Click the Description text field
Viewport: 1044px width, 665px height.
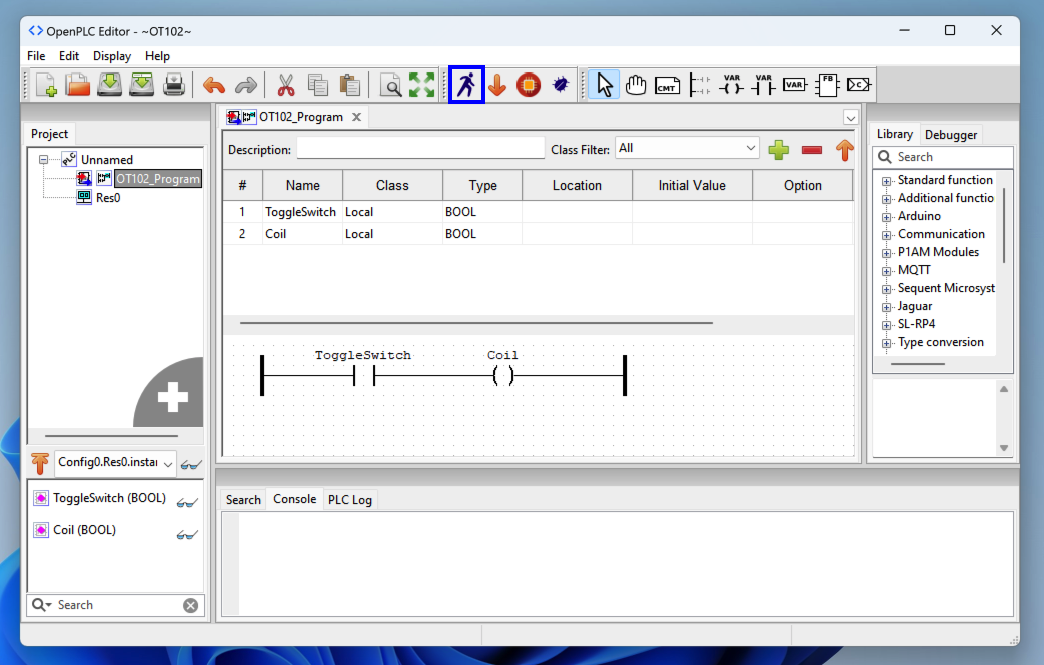[x=420, y=149]
